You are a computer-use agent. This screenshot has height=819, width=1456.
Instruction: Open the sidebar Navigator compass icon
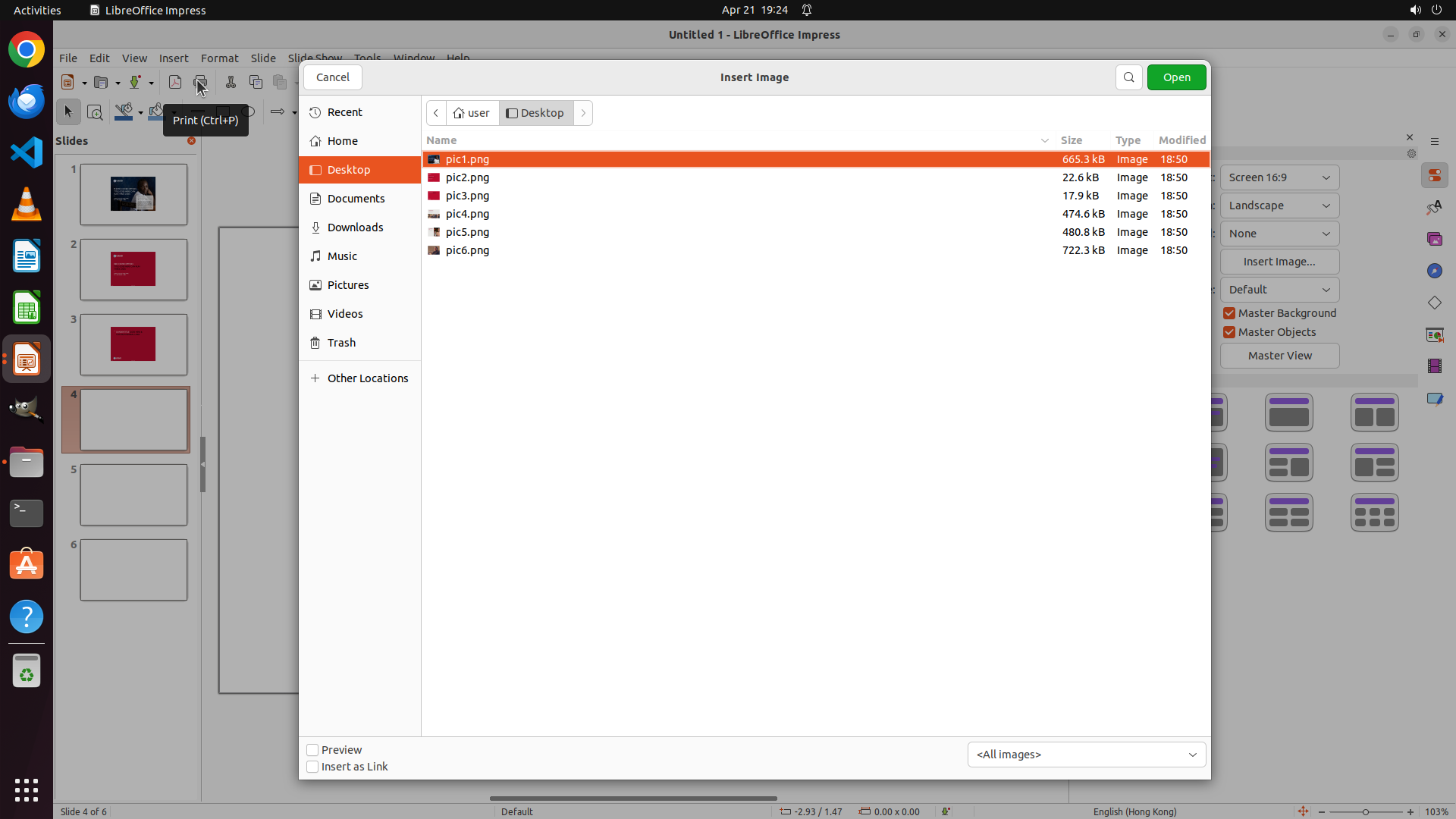point(1434,271)
